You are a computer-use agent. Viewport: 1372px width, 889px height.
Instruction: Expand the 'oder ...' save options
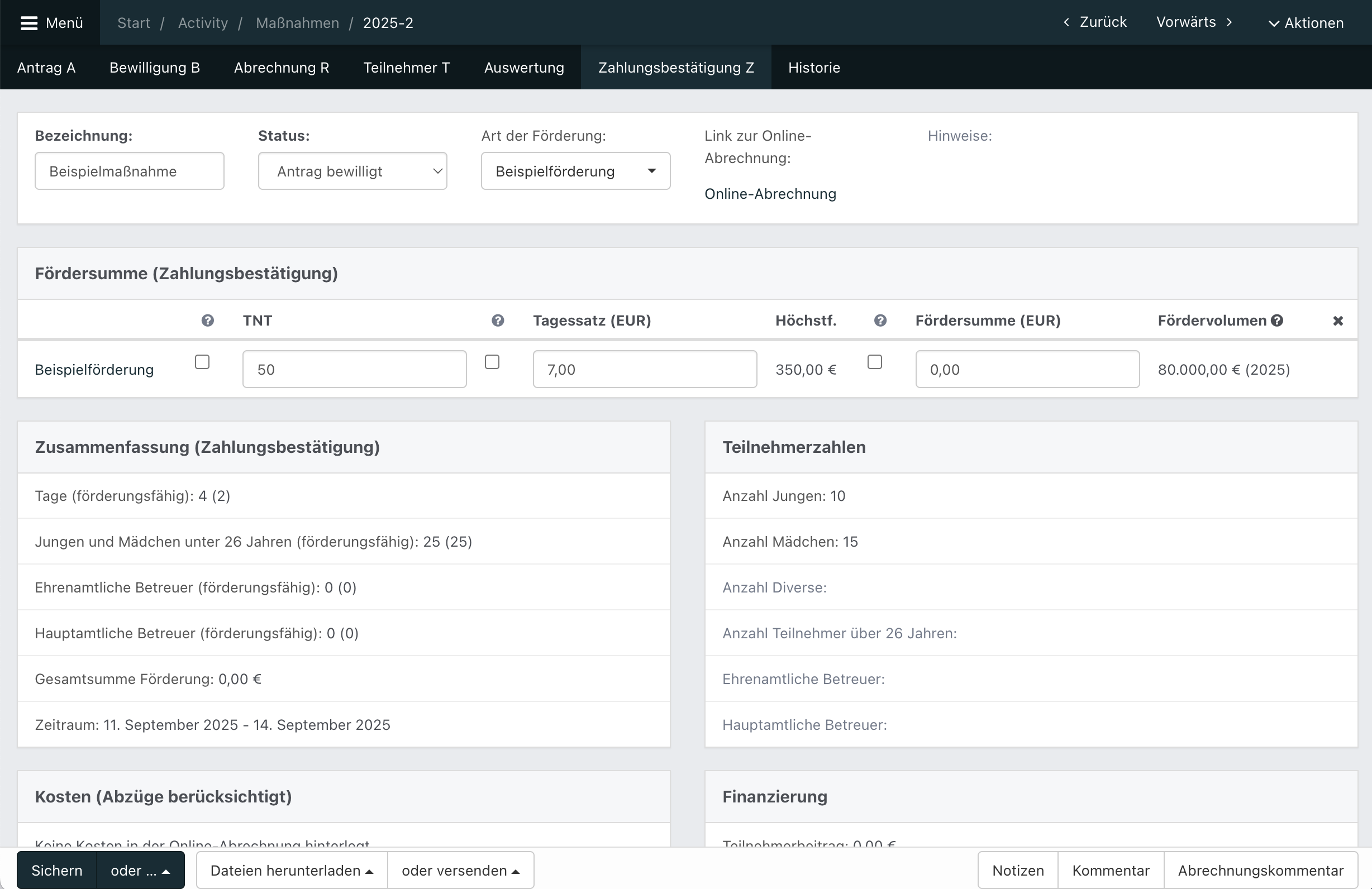tap(141, 871)
